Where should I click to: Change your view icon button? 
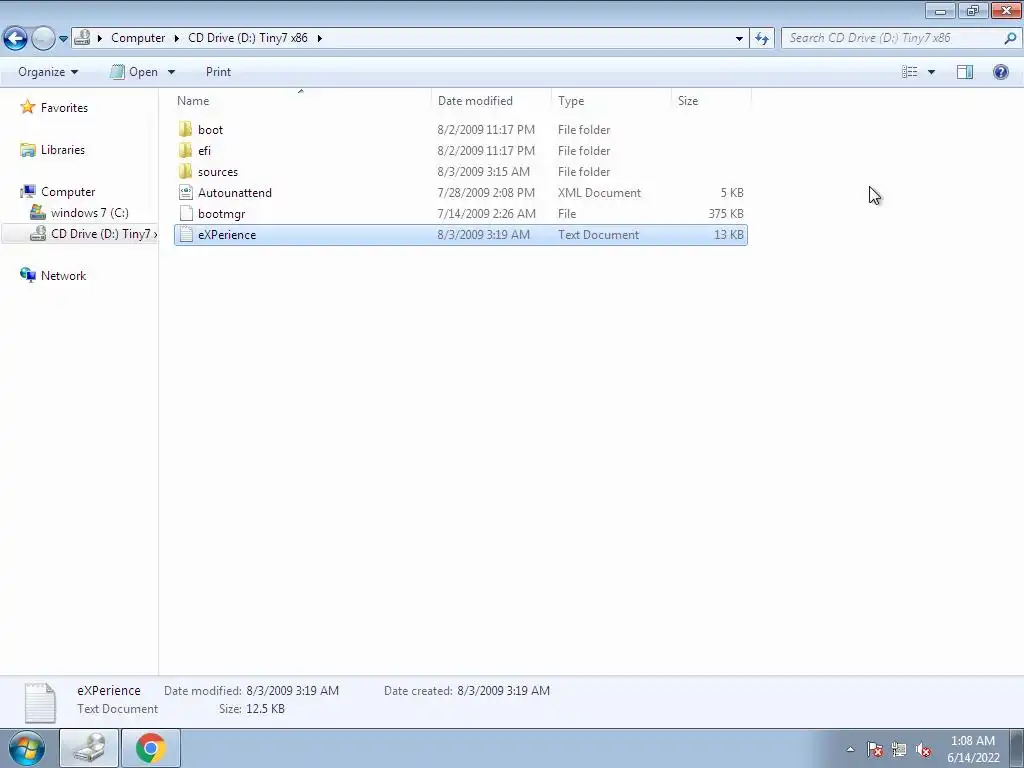(909, 72)
